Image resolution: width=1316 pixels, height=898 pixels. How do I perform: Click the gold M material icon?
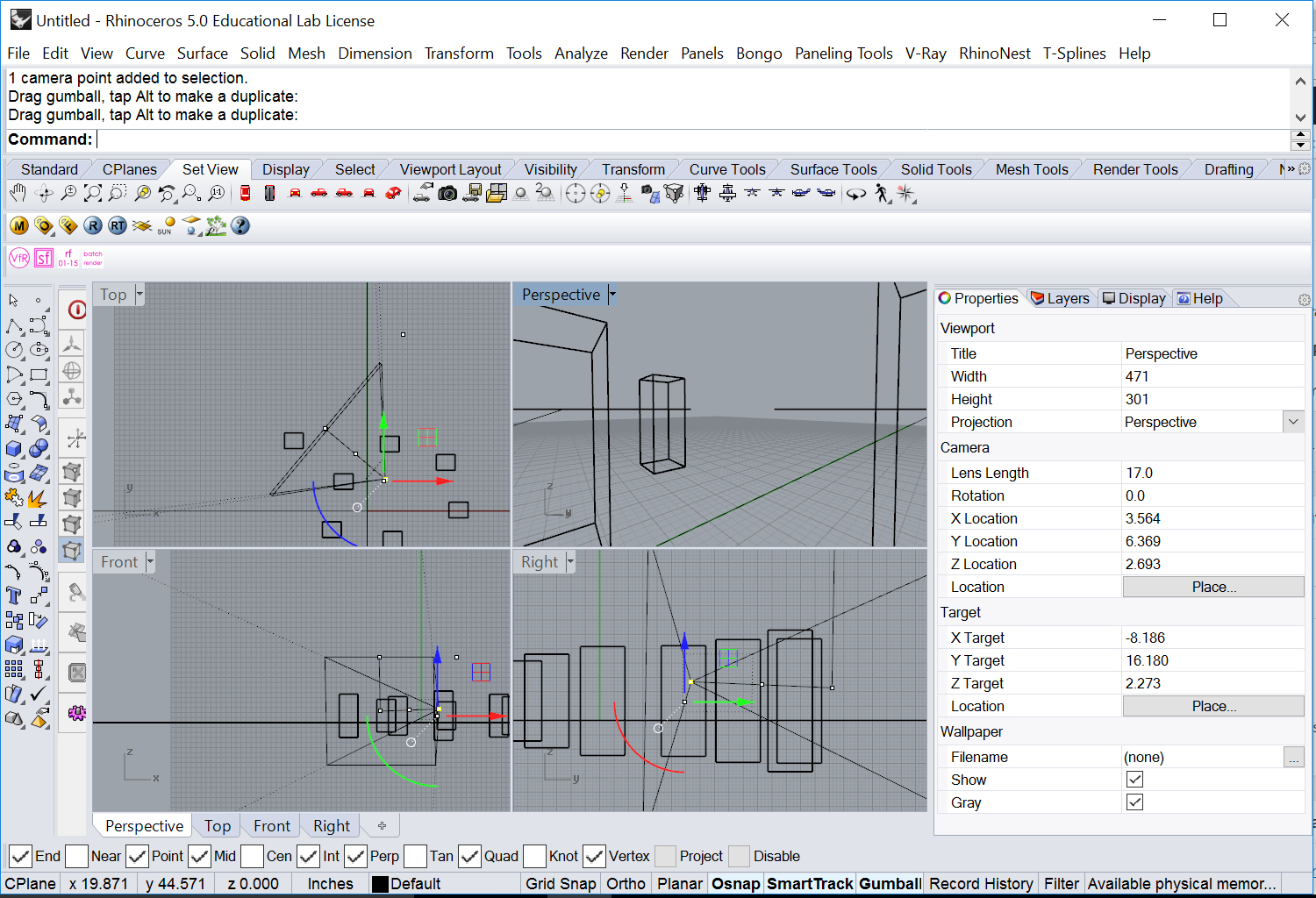19,226
